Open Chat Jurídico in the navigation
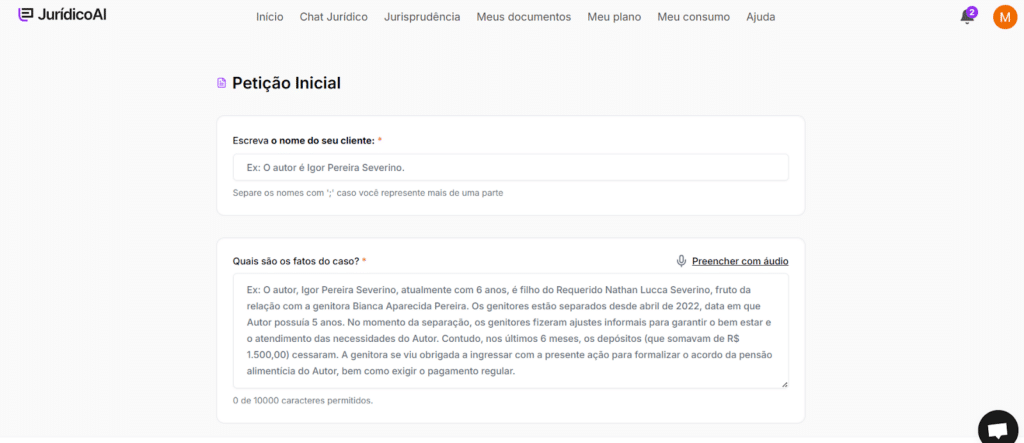 point(333,17)
